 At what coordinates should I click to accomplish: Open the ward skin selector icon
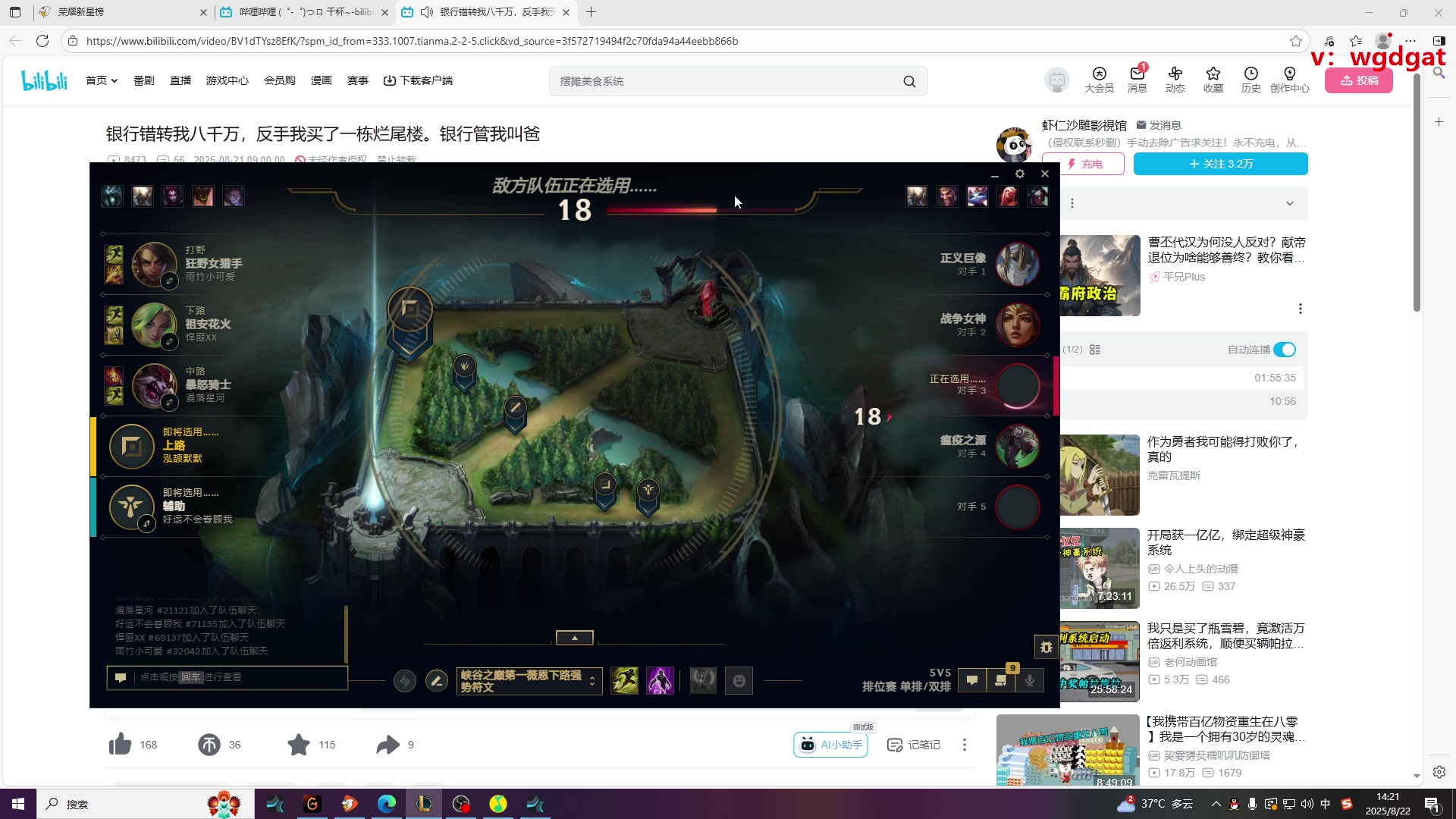[x=703, y=680]
